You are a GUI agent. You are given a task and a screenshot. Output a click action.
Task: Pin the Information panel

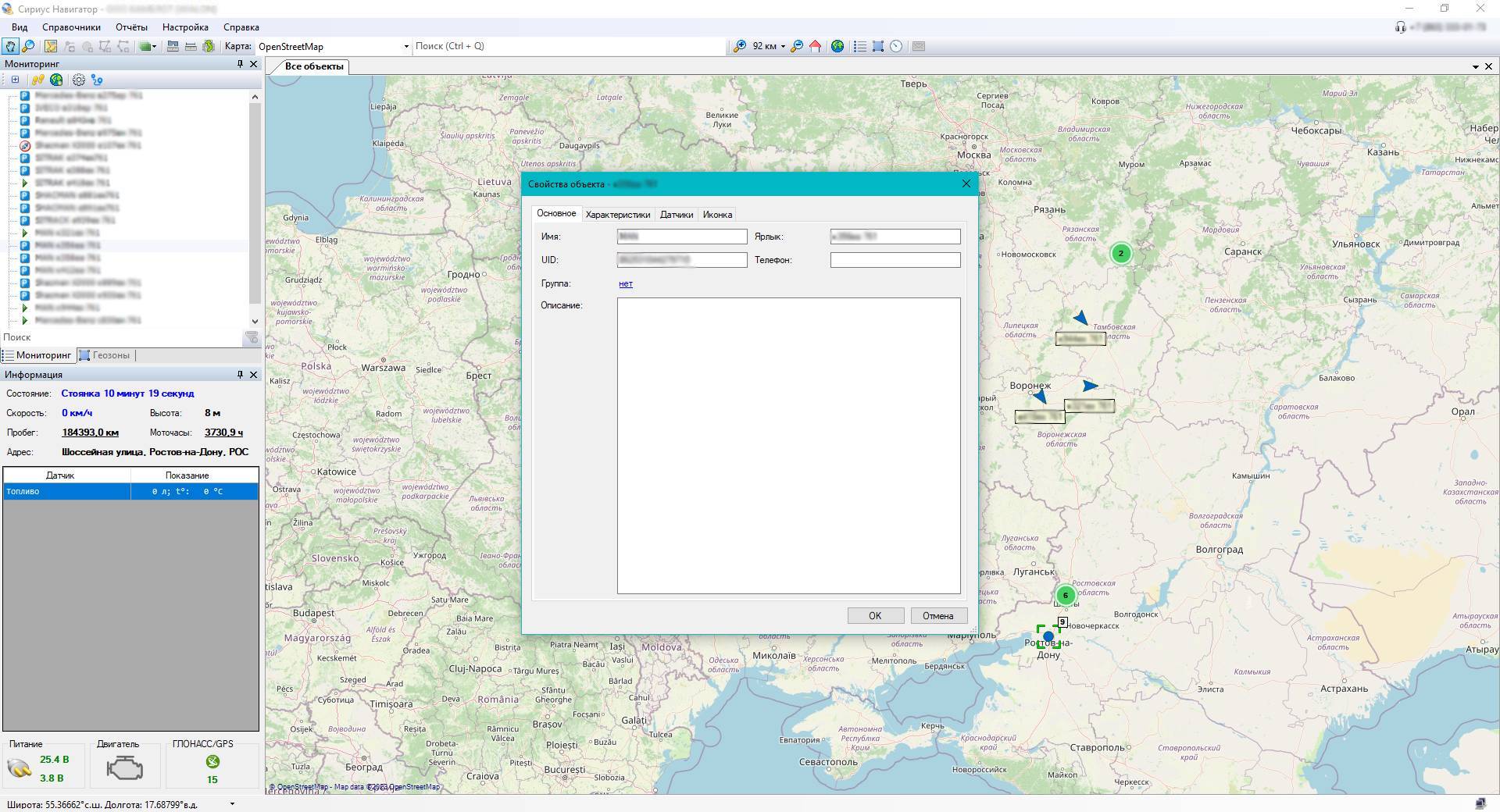(x=240, y=375)
